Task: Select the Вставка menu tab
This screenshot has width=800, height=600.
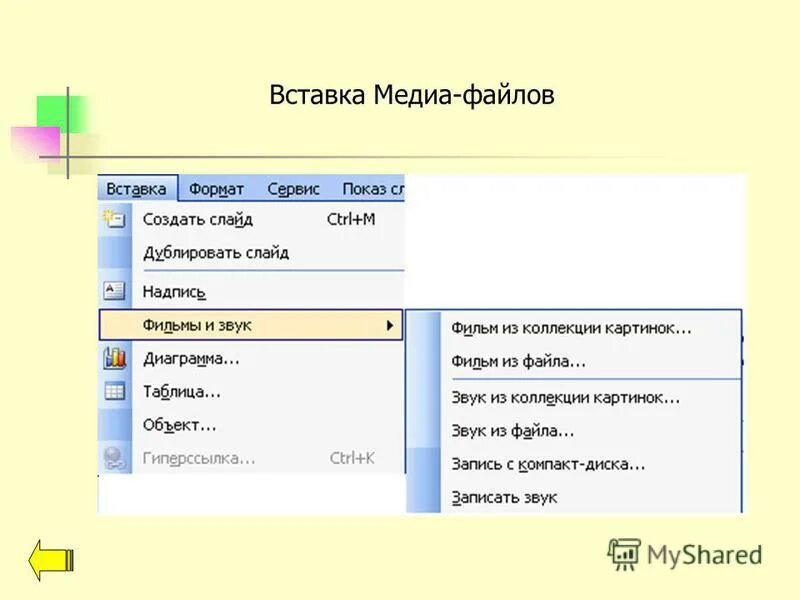Action: coord(139,186)
